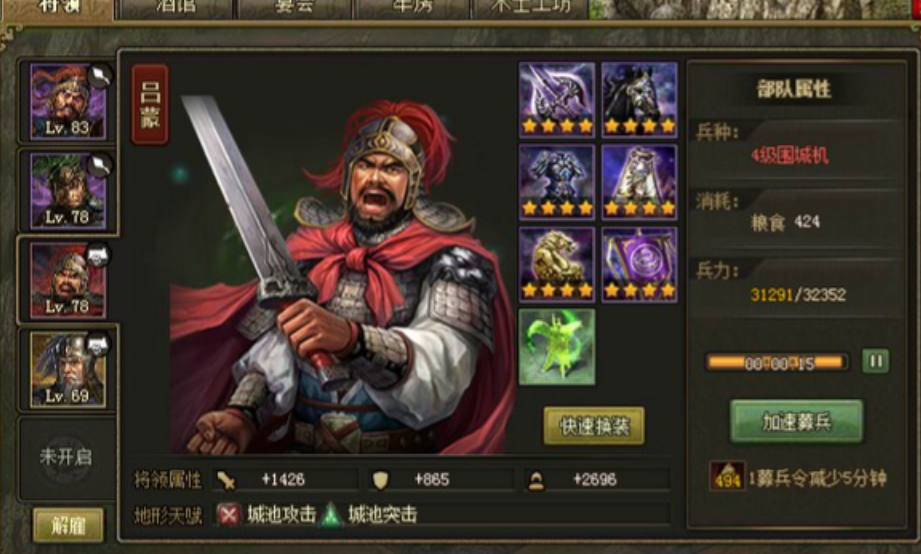Click the locked 未开启 general slot
Viewport: 921px width, 554px height.
(x=66, y=456)
